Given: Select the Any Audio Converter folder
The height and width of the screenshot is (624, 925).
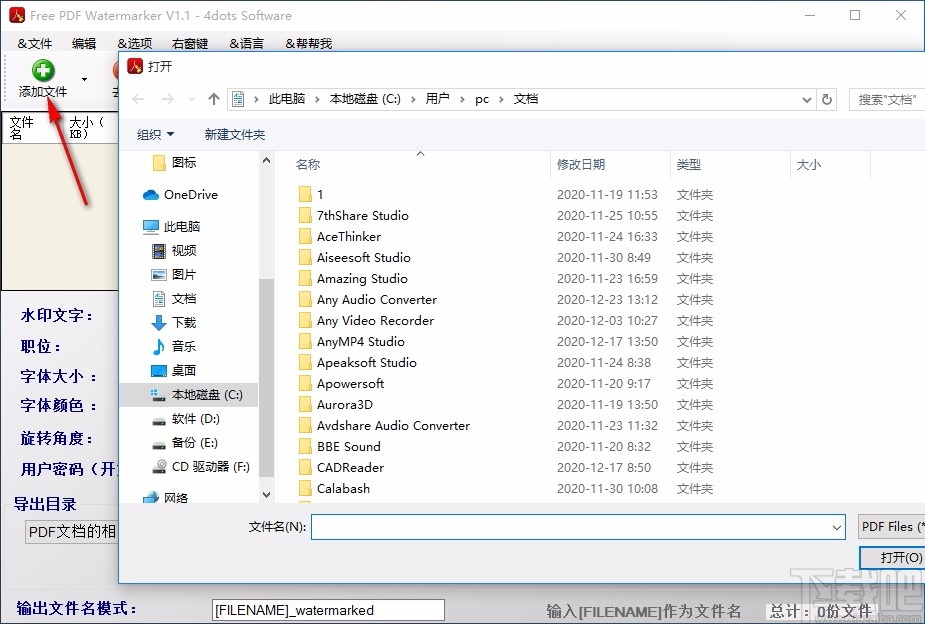Looking at the screenshot, I should click(x=368, y=300).
